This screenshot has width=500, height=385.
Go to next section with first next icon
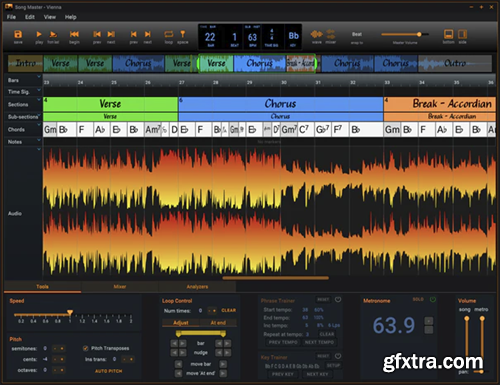click(x=111, y=34)
